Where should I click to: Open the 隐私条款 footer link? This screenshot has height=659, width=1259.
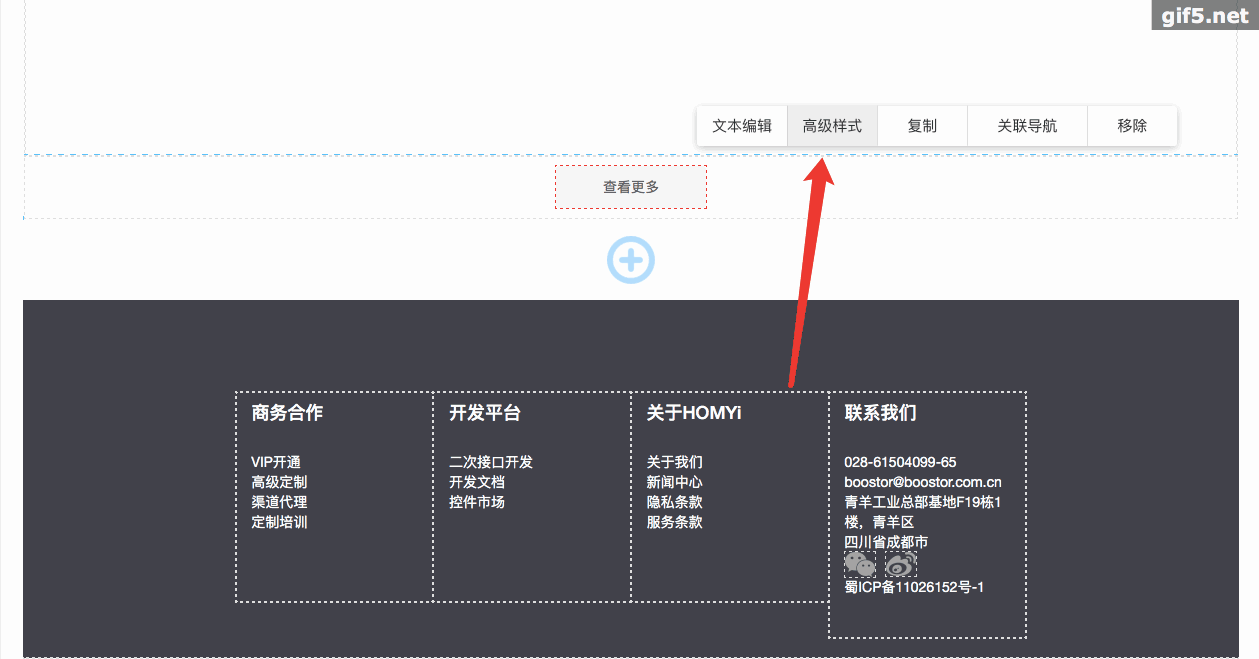[675, 502]
